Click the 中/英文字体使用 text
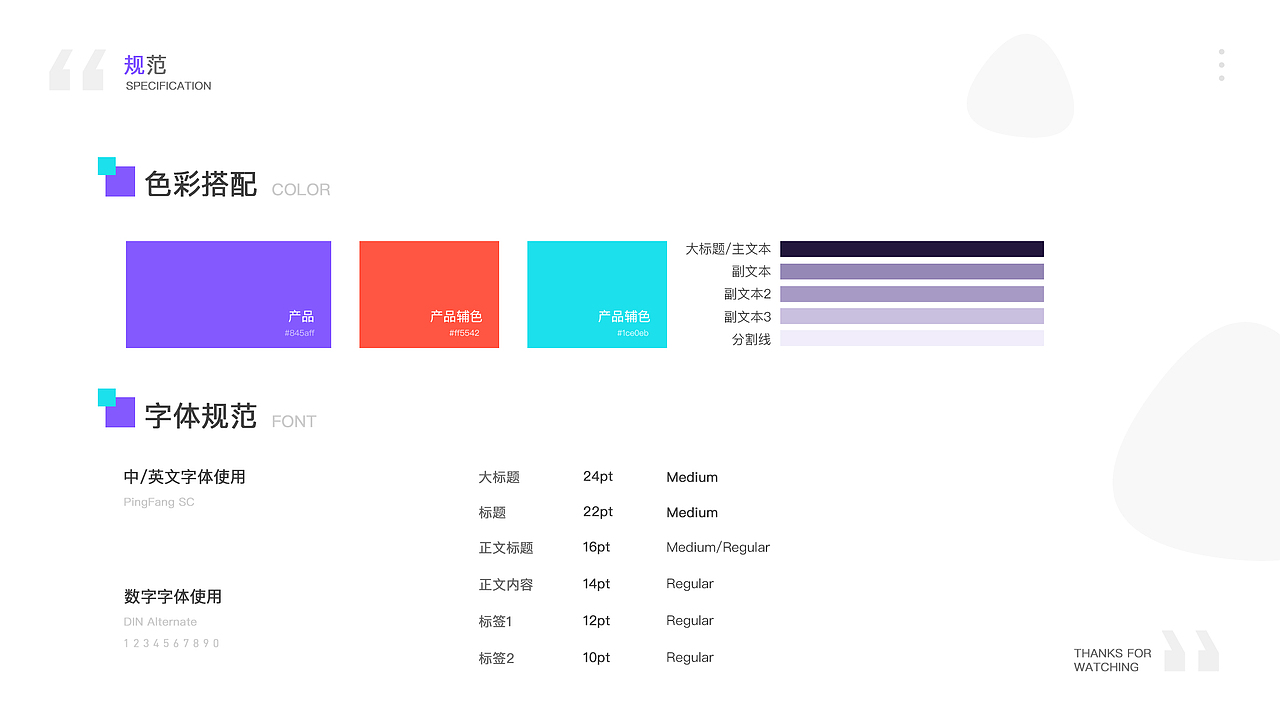 (185, 477)
